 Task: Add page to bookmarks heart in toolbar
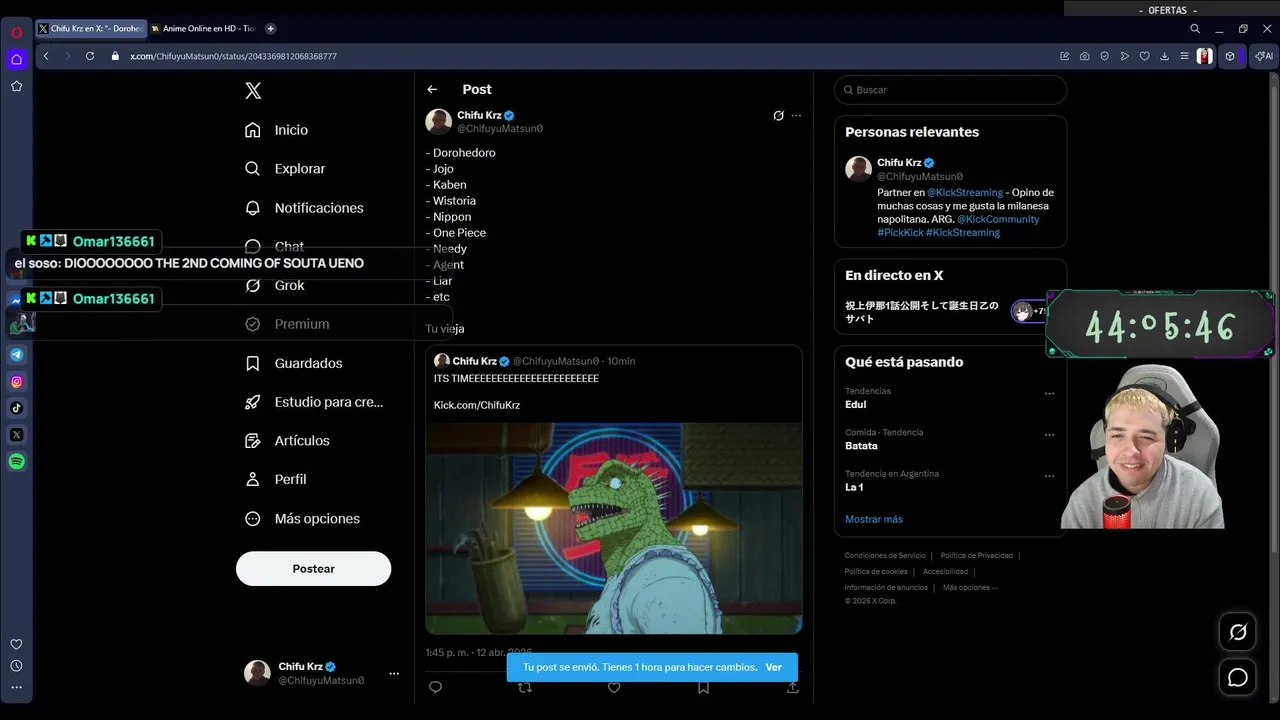1145,56
